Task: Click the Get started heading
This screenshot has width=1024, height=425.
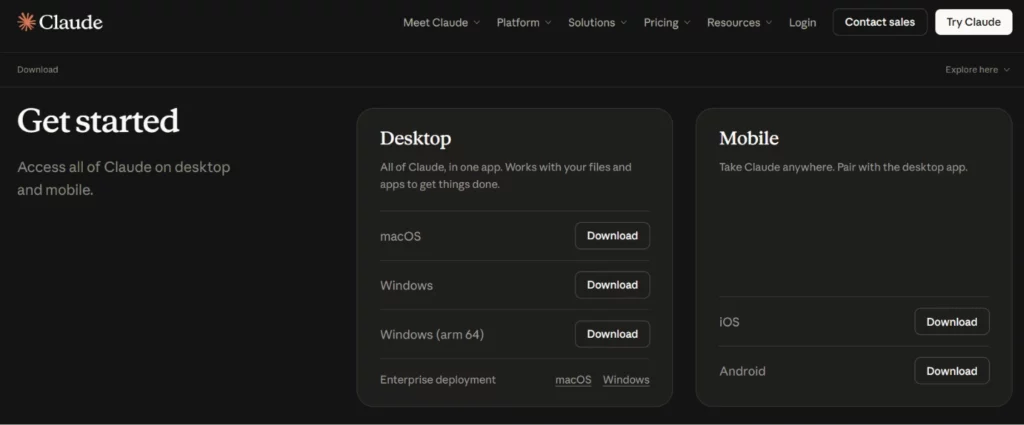Action: [x=98, y=121]
